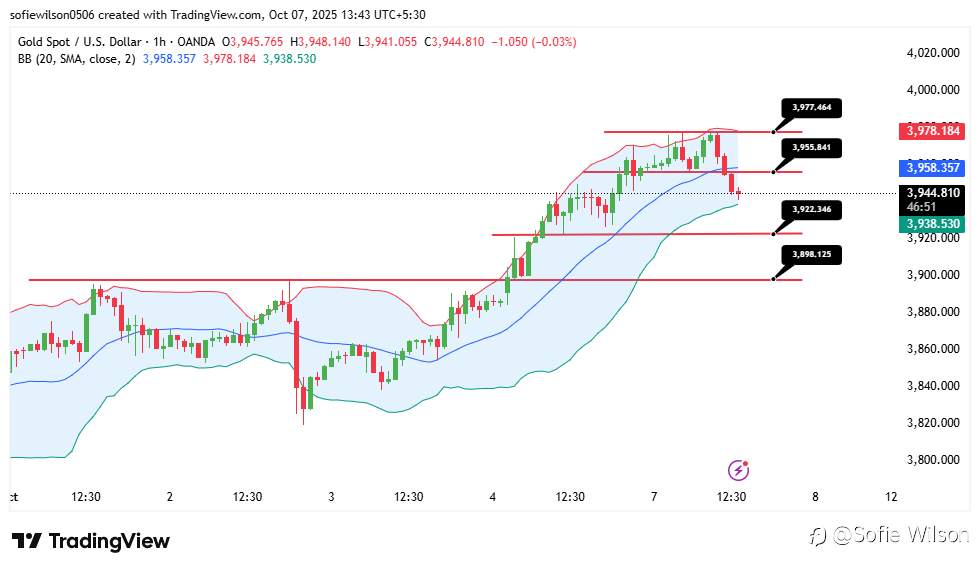The width and height of the screenshot is (980, 571).
Task: Click date label 12 on time axis
Action: [891, 497]
